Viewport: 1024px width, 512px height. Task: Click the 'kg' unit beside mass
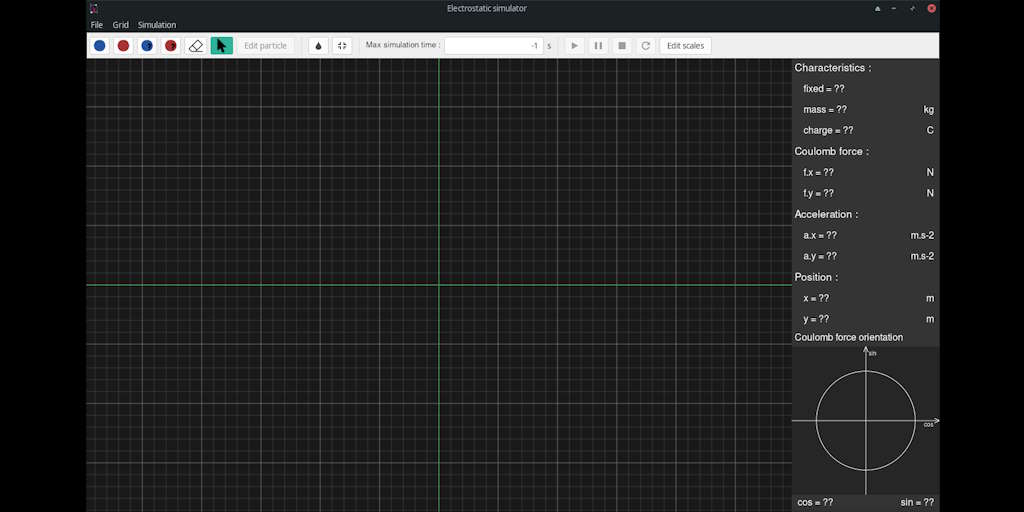[929, 110]
